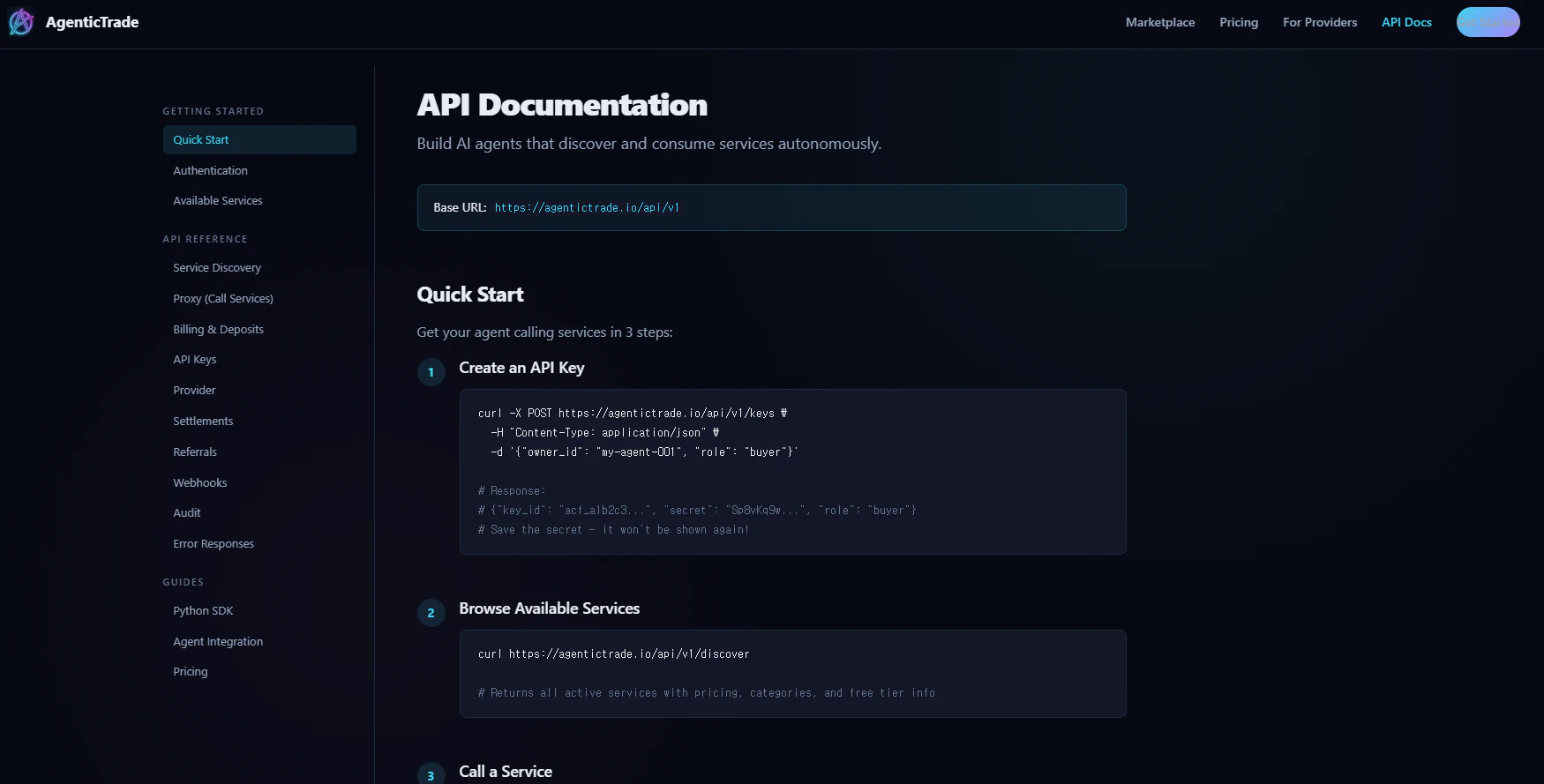1544x784 pixels.
Task: Select Proxy (Call Services) in the sidebar
Action: pyautogui.click(x=222, y=298)
